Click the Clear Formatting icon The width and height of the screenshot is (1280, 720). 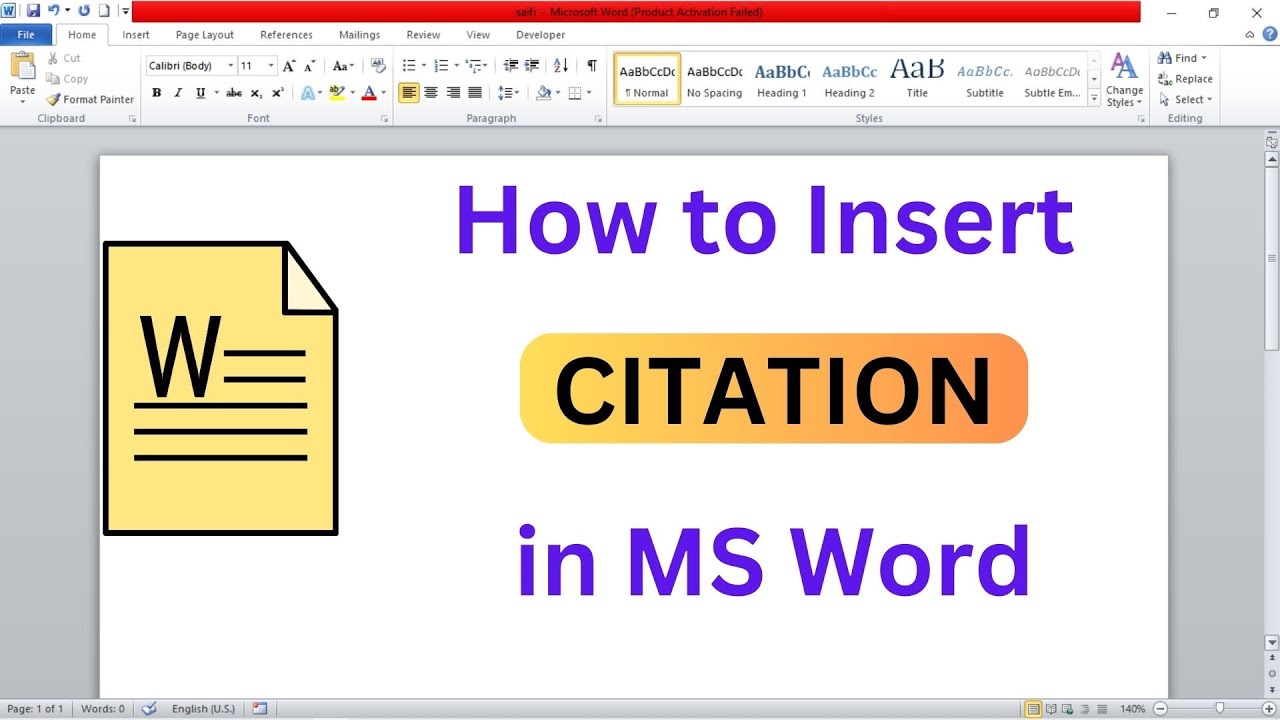(378, 66)
